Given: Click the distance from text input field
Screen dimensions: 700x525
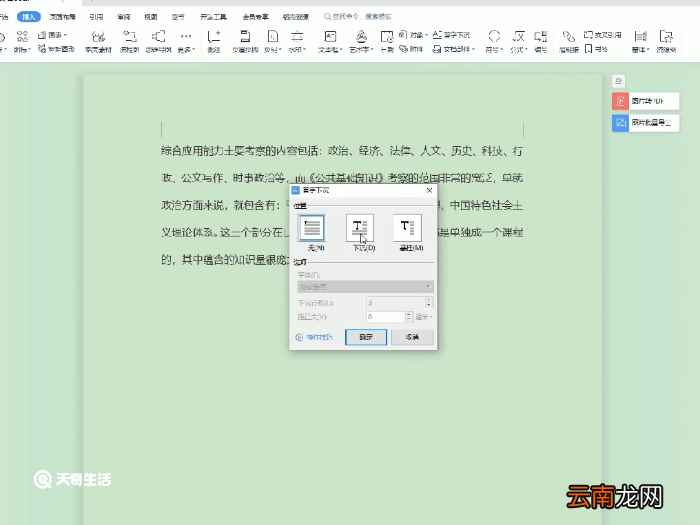Looking at the screenshot, I should 386,317.
